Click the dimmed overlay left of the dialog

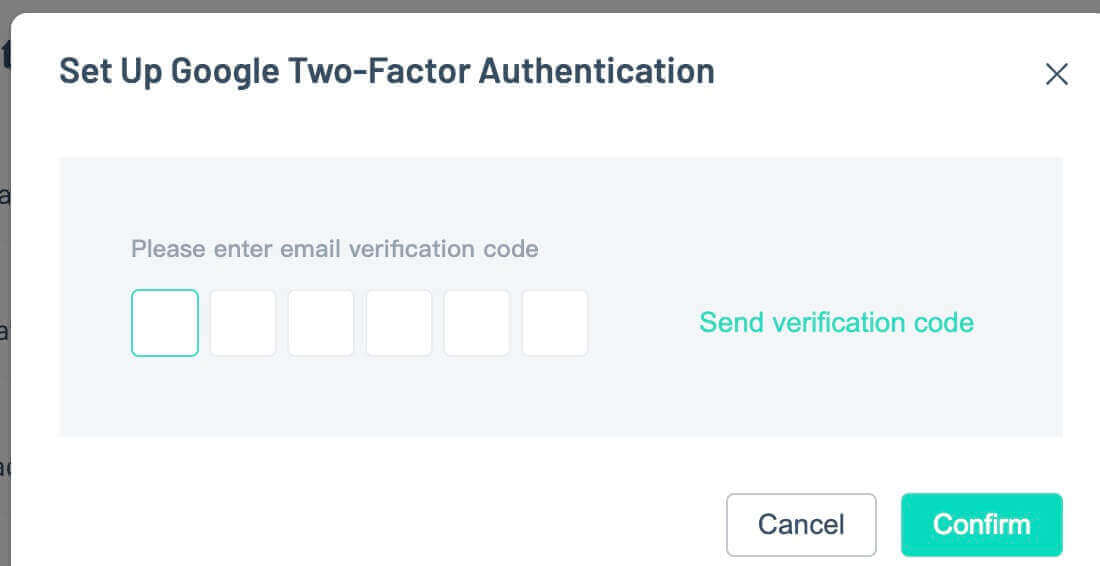click(x=4, y=300)
